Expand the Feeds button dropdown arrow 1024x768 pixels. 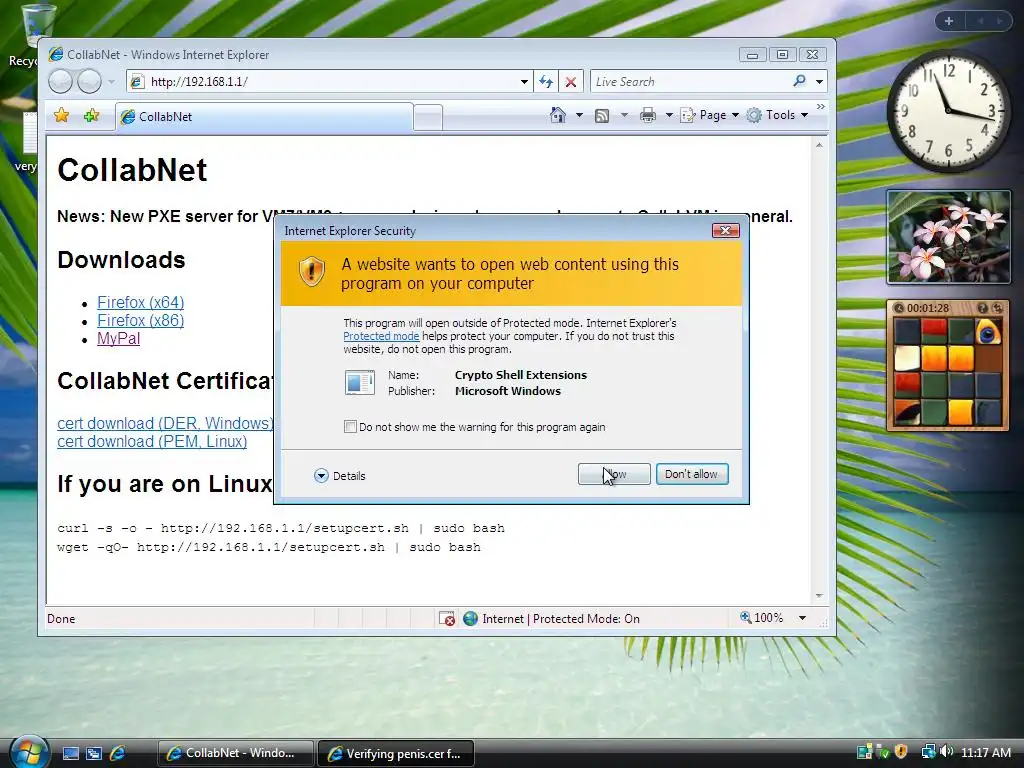[624, 116]
